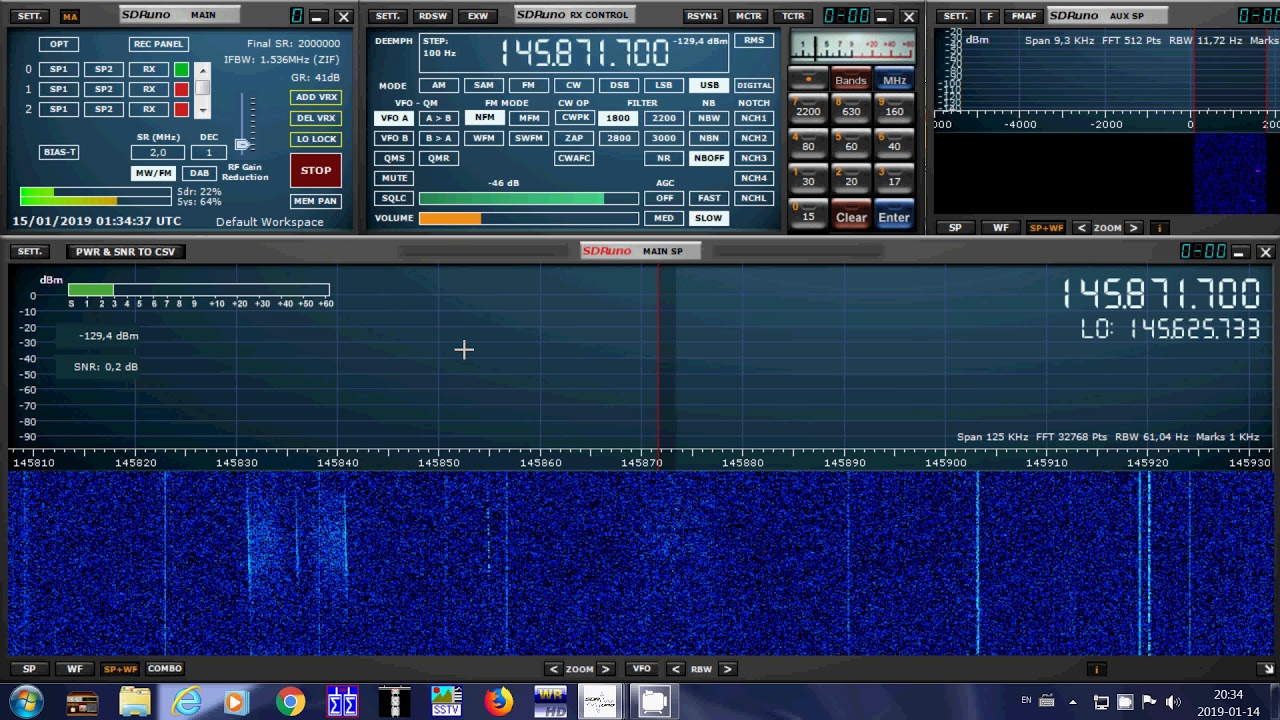Click the VRX list scroll up arrow

coord(203,71)
